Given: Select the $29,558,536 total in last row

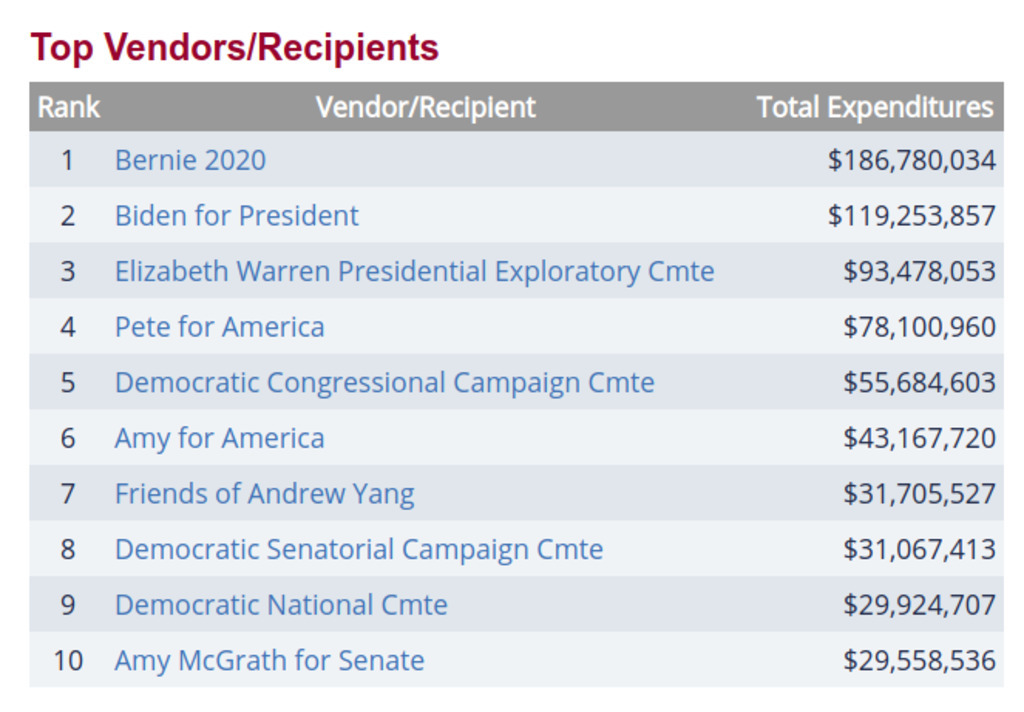Looking at the screenshot, I should tap(919, 660).
